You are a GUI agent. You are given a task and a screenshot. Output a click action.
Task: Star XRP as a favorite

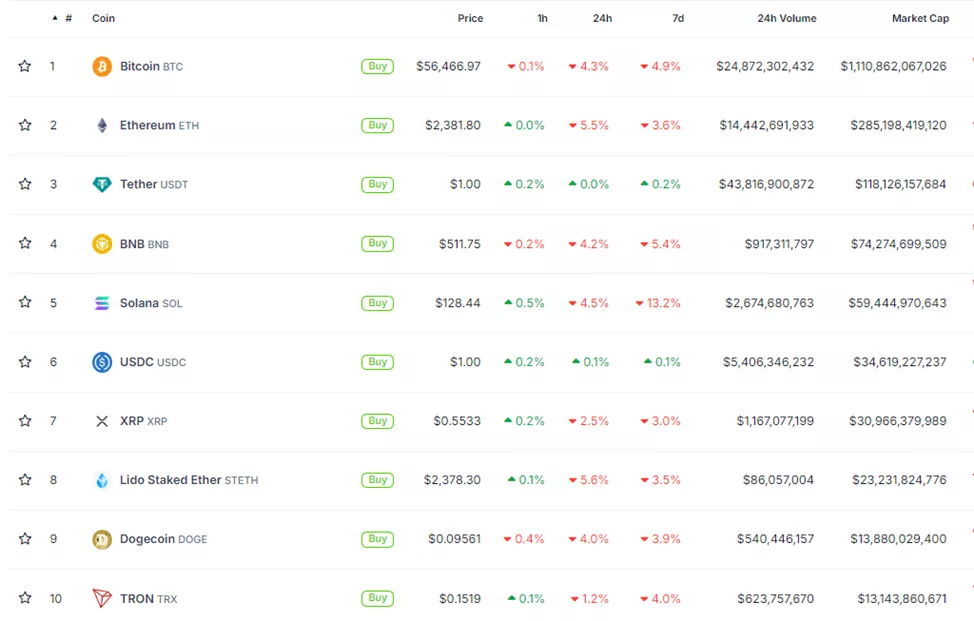point(25,421)
